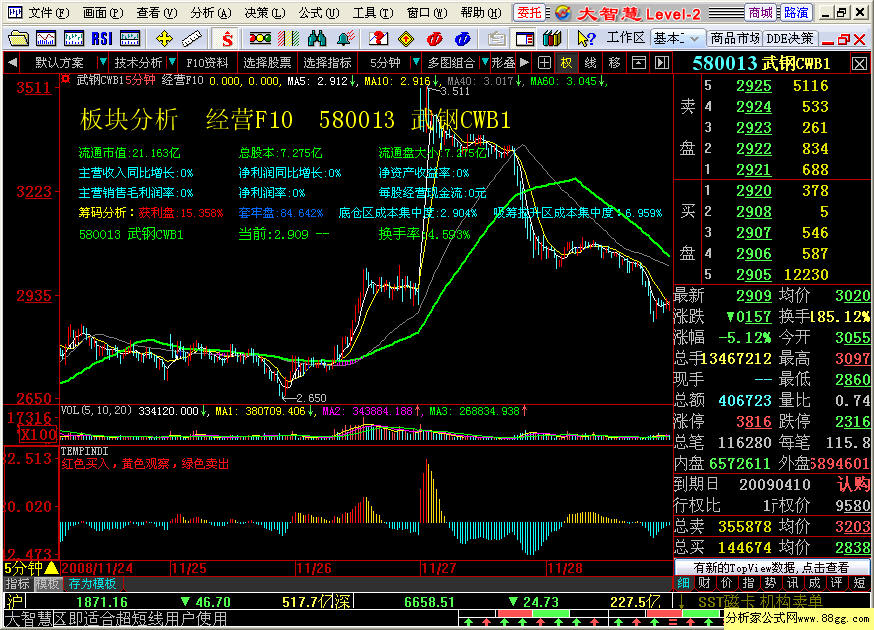Click the alarm bell alert icon

point(346,38)
